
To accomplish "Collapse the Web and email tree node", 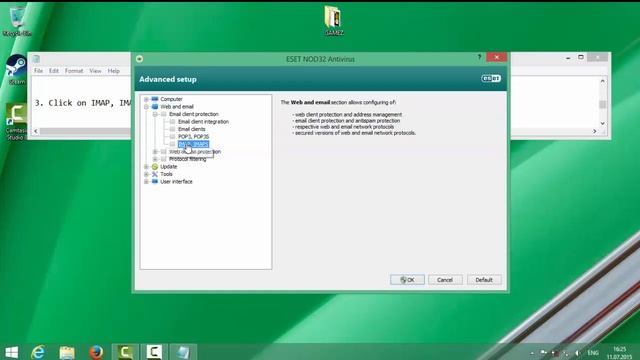I will click(x=146, y=107).
